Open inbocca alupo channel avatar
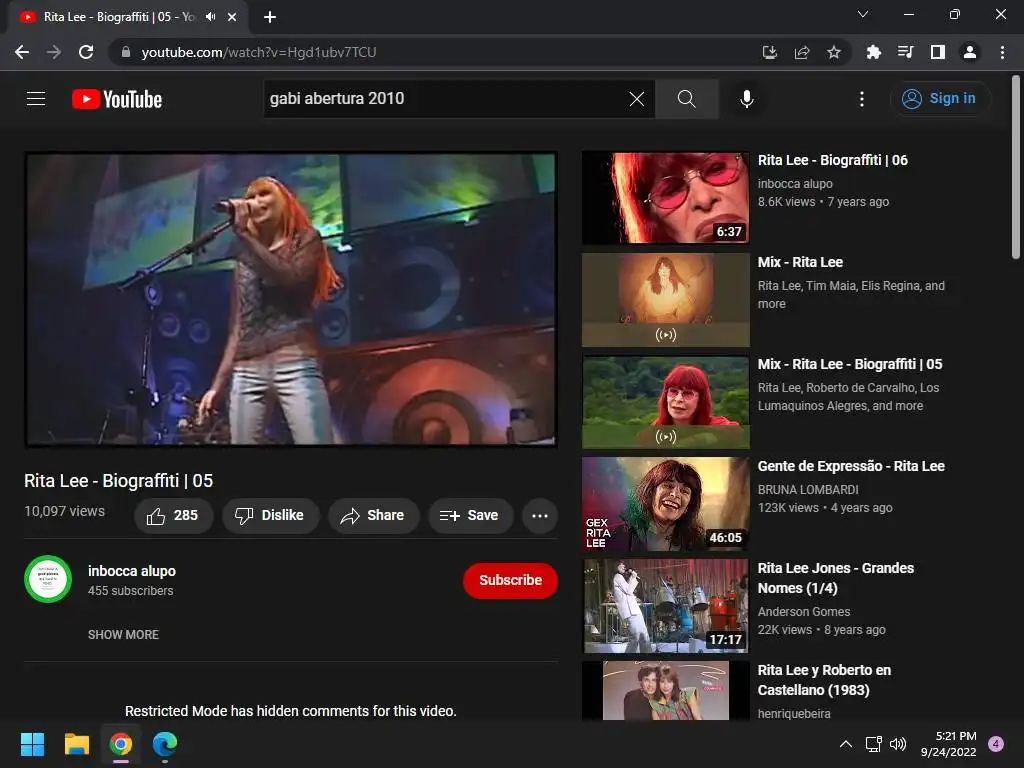1024x768 pixels. point(48,579)
